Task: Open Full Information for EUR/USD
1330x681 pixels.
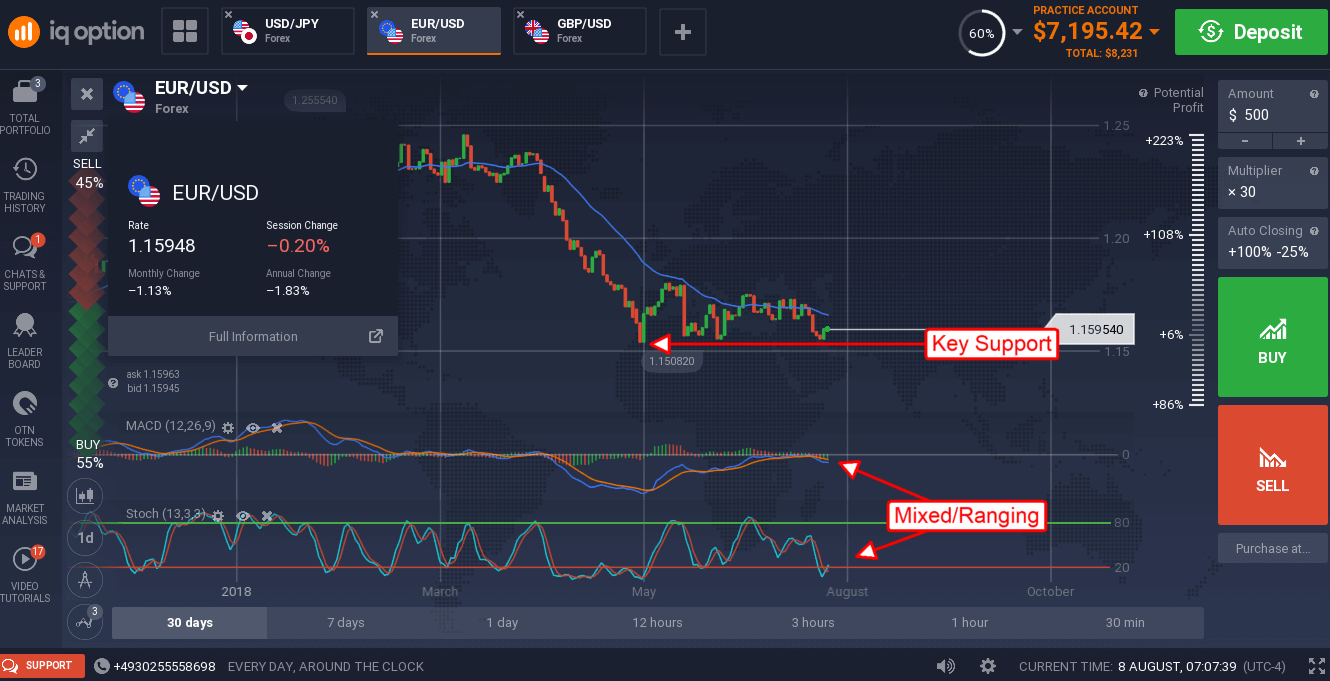Action: pyautogui.click(x=253, y=336)
